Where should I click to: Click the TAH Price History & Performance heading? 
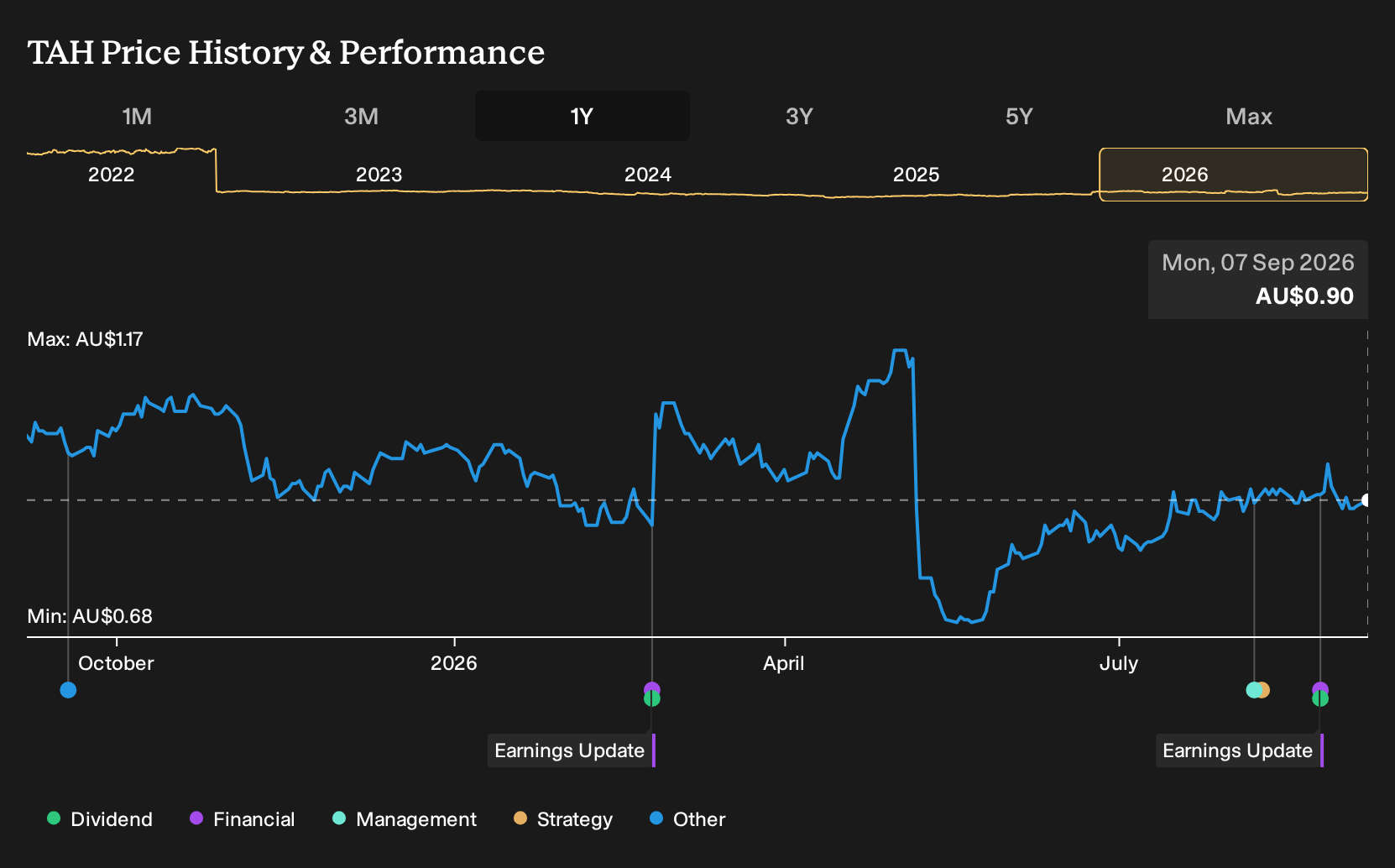tap(286, 52)
